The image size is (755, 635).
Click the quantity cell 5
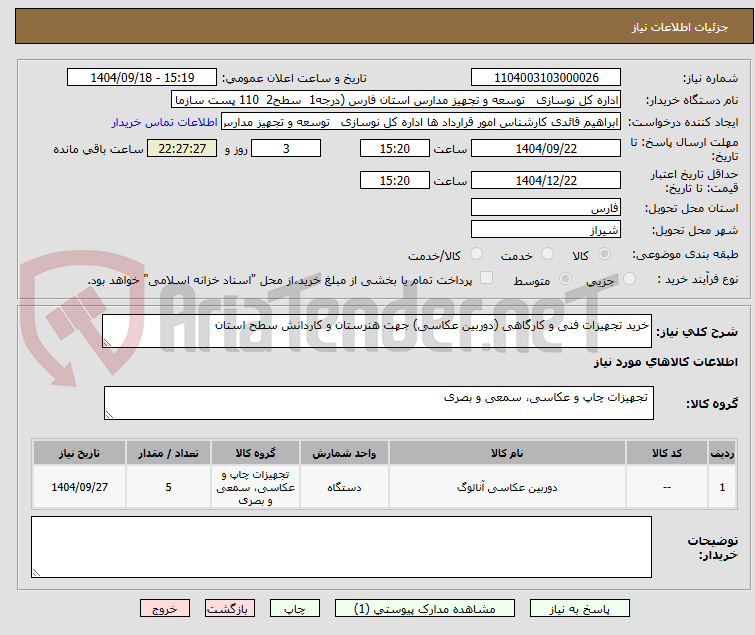click(168, 487)
